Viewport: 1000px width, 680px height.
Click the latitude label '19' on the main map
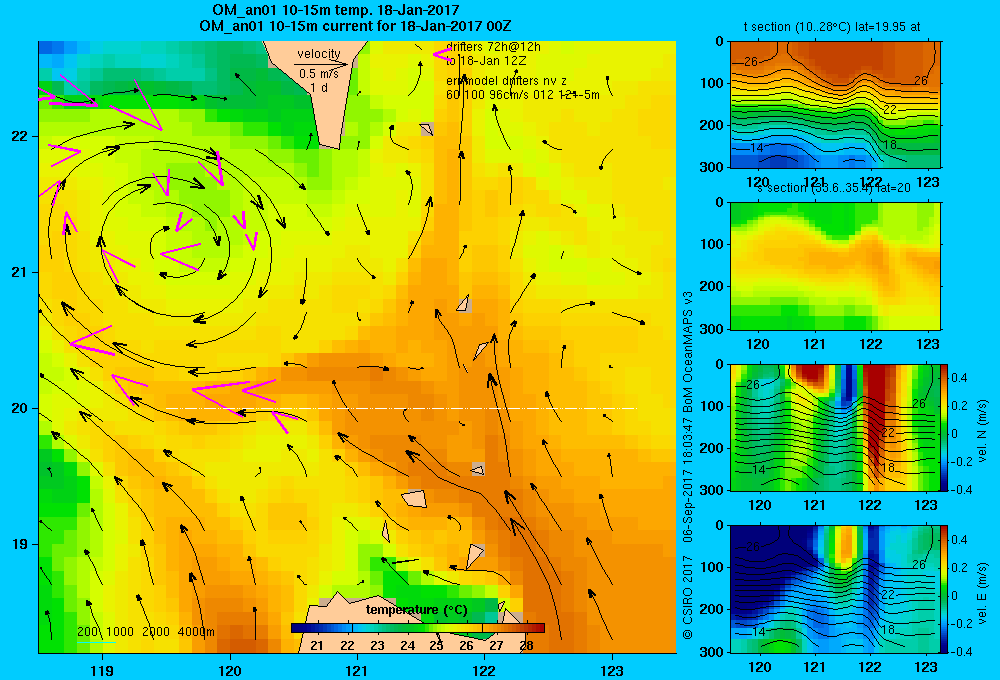tap(20, 544)
